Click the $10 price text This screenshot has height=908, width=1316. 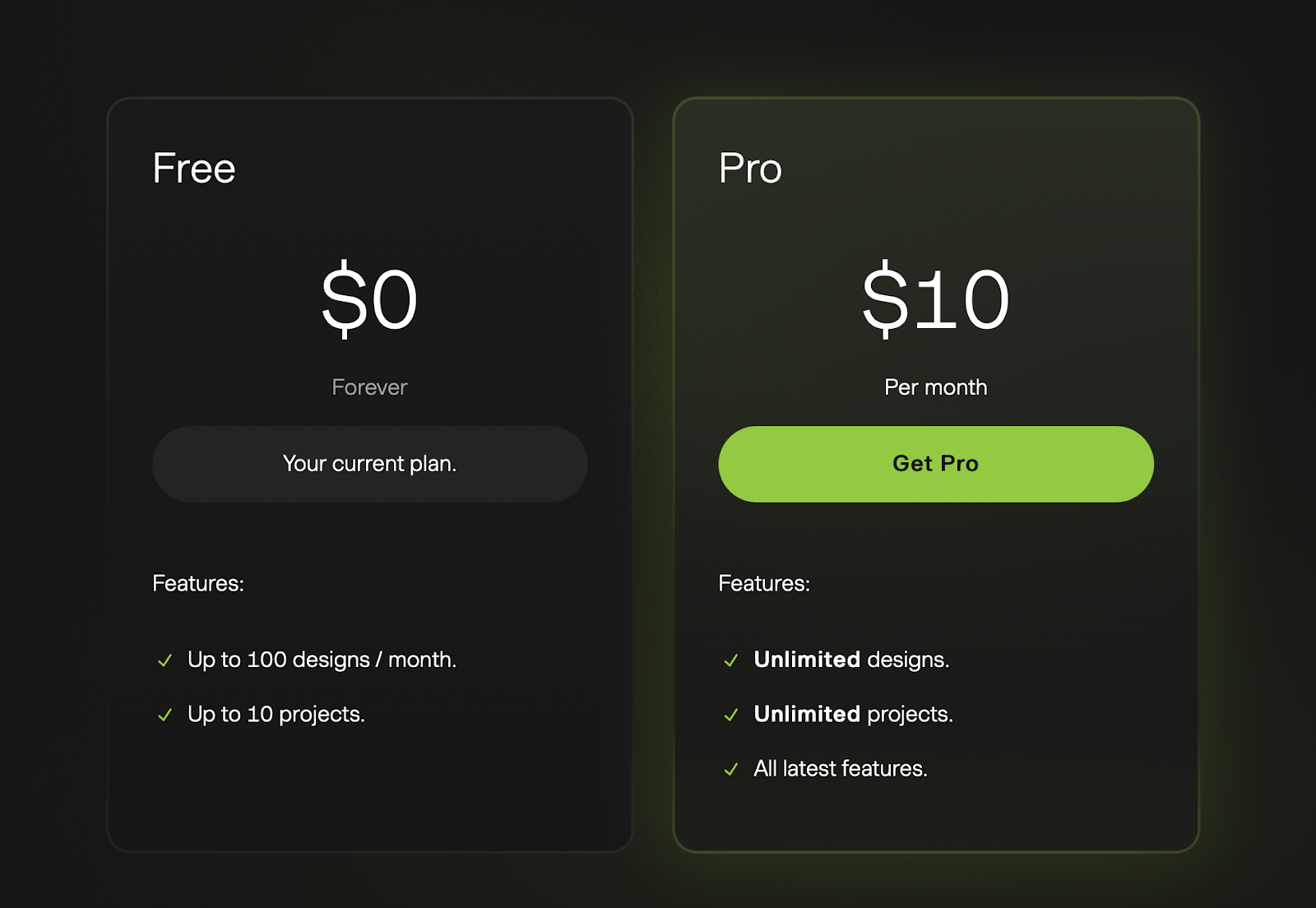[x=936, y=299]
